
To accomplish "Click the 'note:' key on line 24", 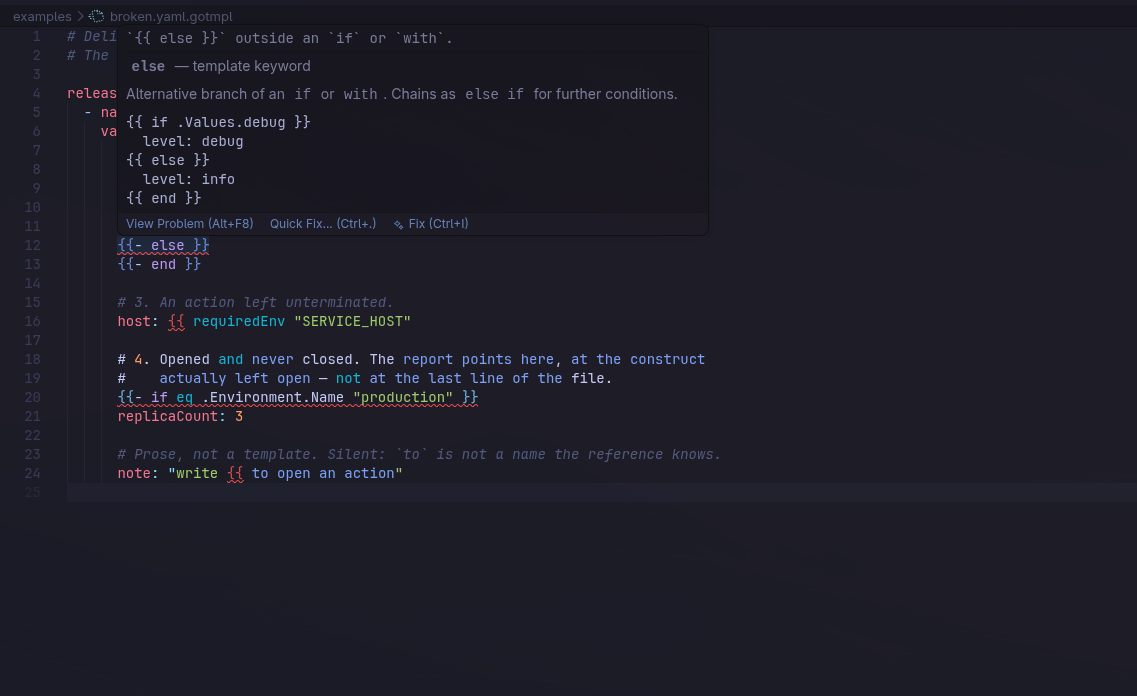I will 138,473.
